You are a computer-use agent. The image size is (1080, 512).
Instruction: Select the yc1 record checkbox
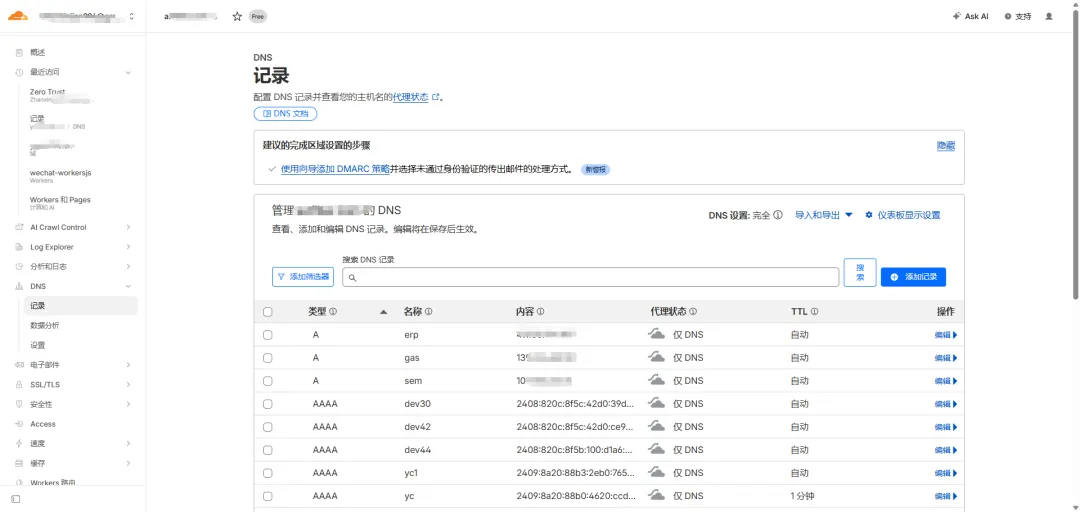tap(268, 473)
